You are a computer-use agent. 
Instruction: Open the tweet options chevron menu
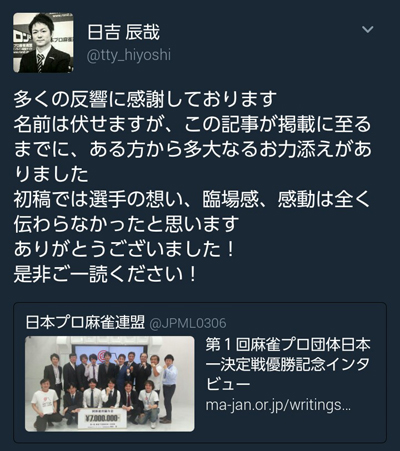click(367, 30)
